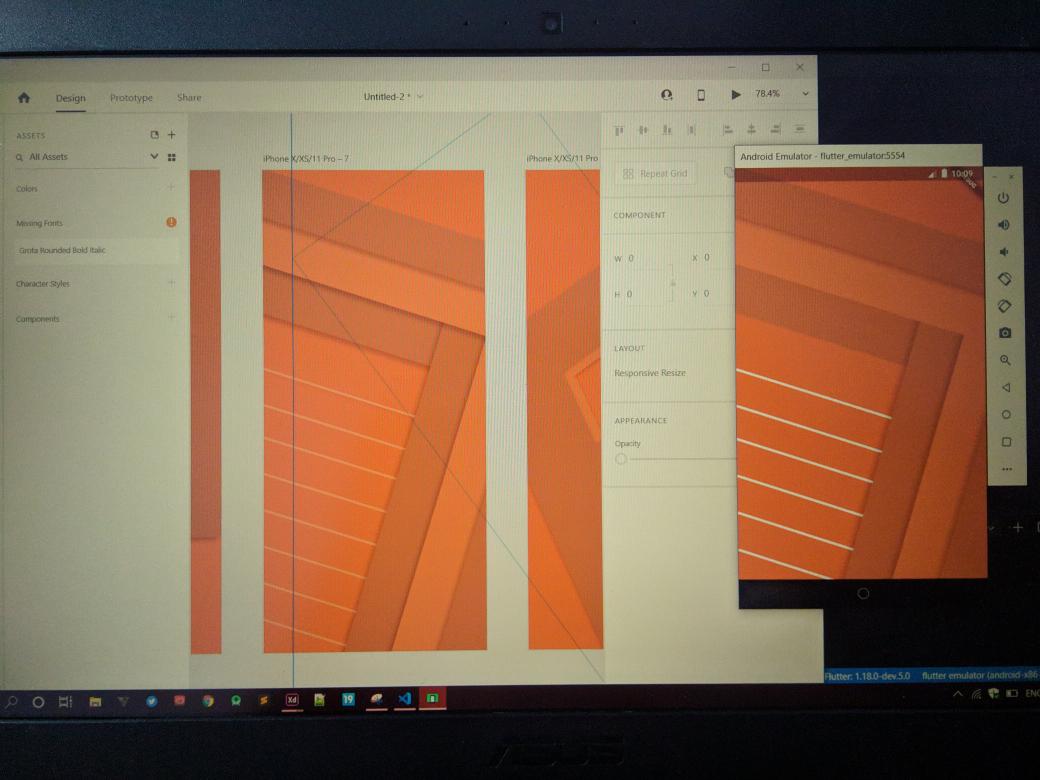The image size is (1040, 780).
Task: Activate emulator zoom with the magnifier icon
Action: (1006, 360)
